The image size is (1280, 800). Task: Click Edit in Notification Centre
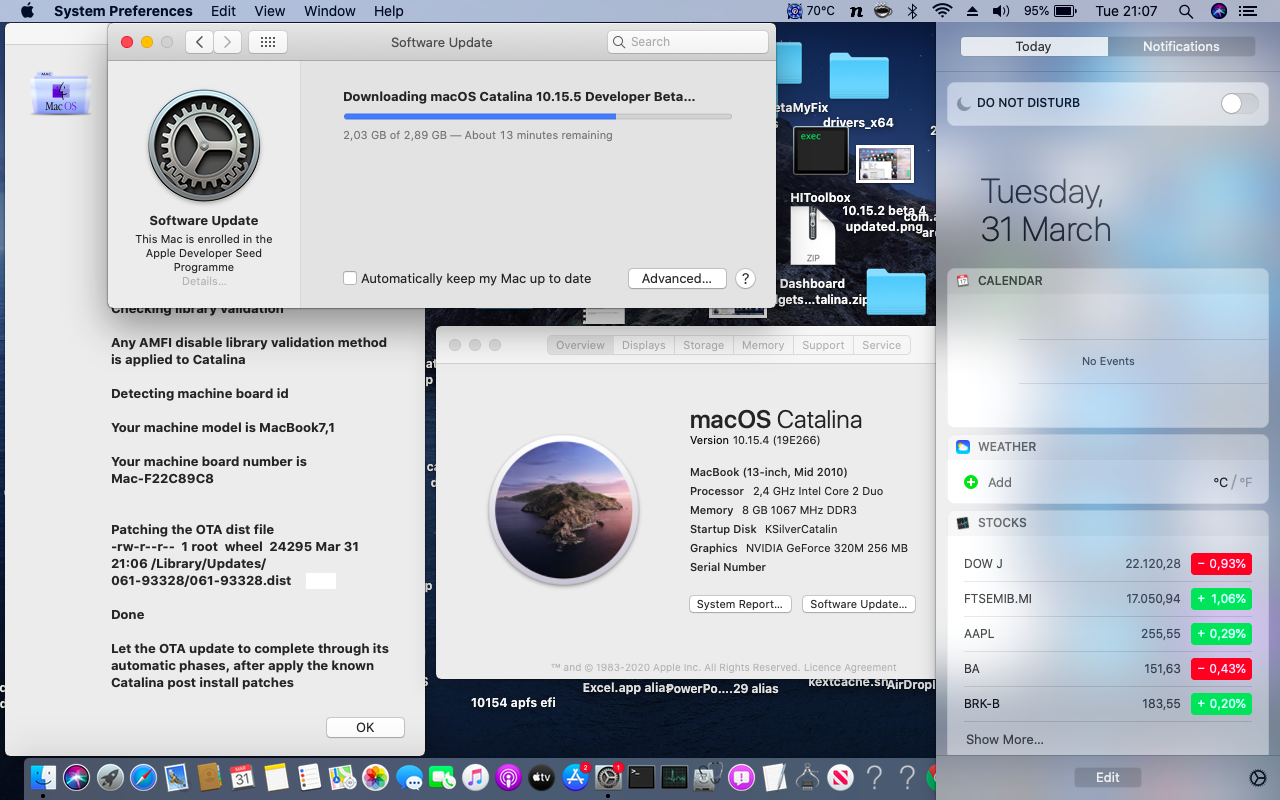point(1107,777)
